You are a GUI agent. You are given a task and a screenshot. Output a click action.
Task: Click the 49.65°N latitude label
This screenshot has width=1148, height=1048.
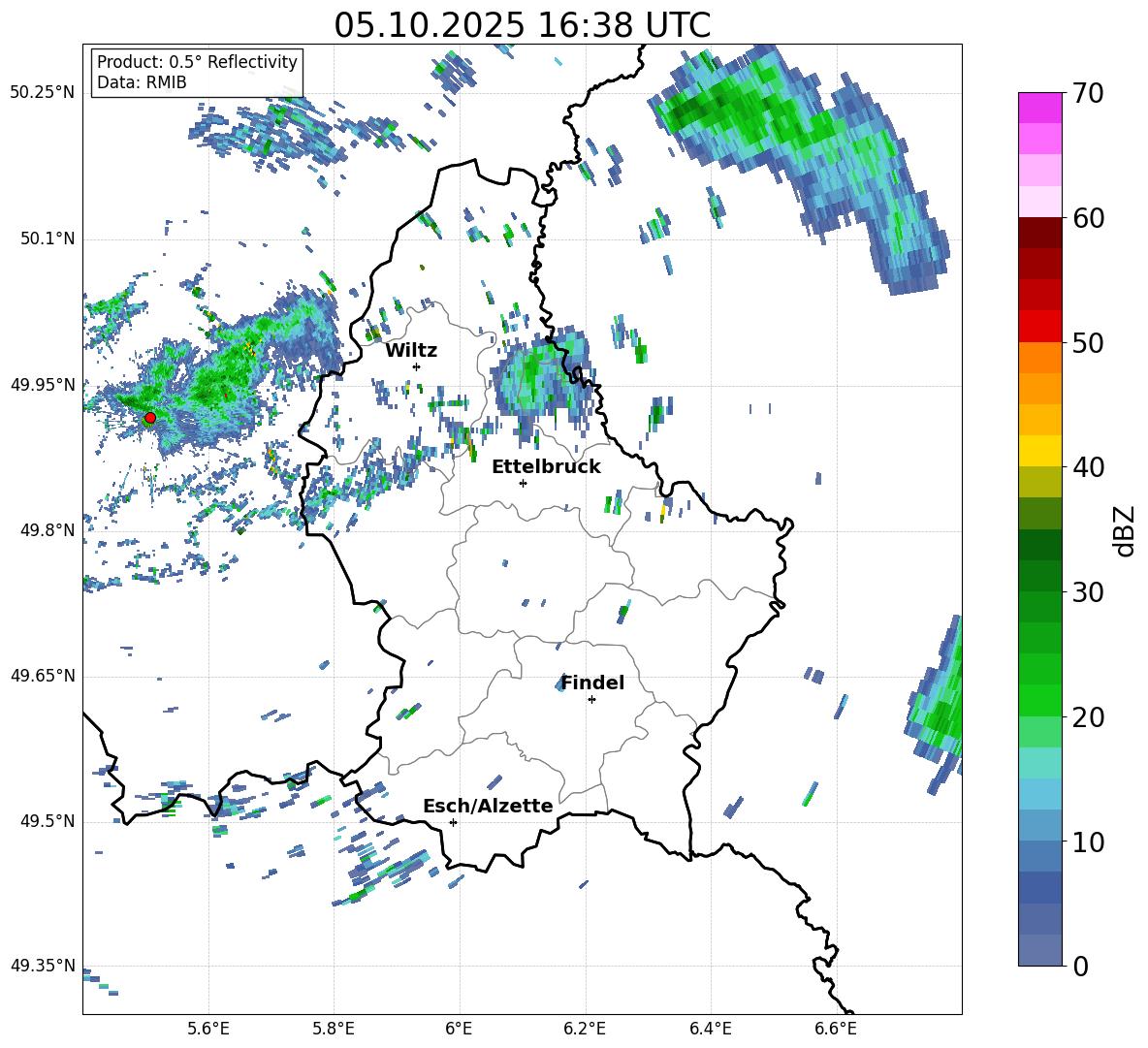[x=43, y=676]
